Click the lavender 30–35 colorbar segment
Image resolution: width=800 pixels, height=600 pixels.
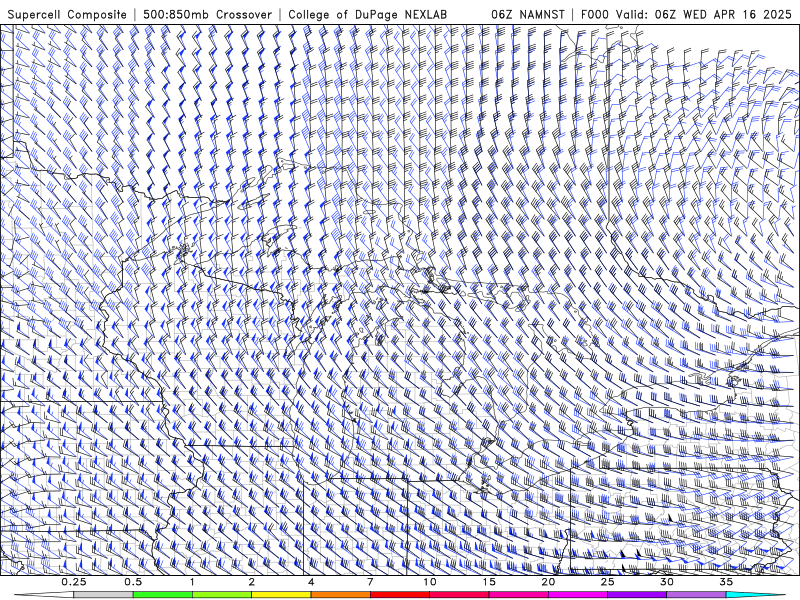click(696, 595)
